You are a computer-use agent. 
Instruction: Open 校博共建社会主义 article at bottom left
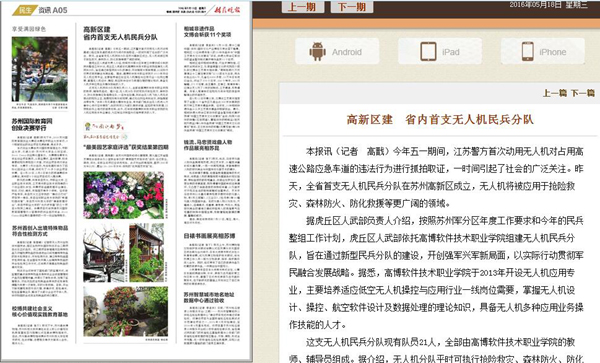click(x=40, y=311)
